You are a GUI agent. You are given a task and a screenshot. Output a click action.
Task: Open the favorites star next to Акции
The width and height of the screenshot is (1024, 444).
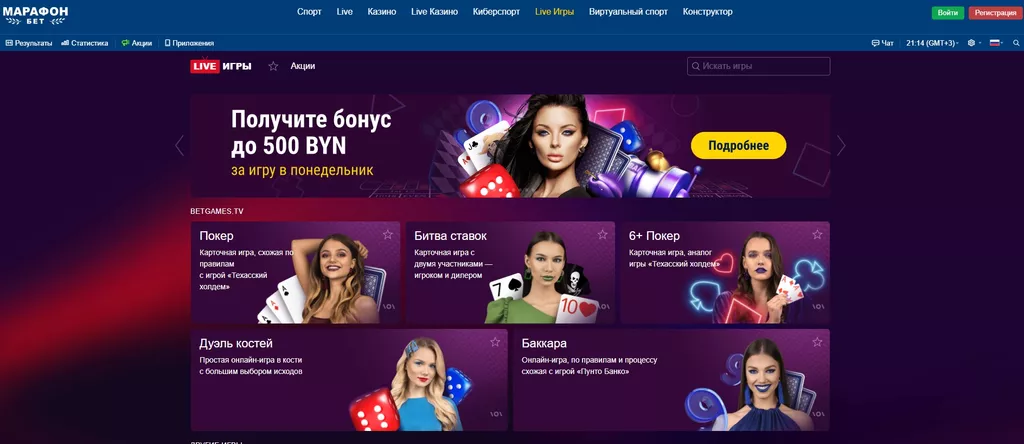273,66
